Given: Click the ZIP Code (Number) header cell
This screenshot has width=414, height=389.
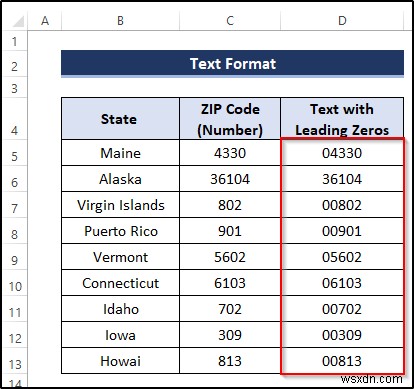Looking at the screenshot, I should click(x=230, y=119).
